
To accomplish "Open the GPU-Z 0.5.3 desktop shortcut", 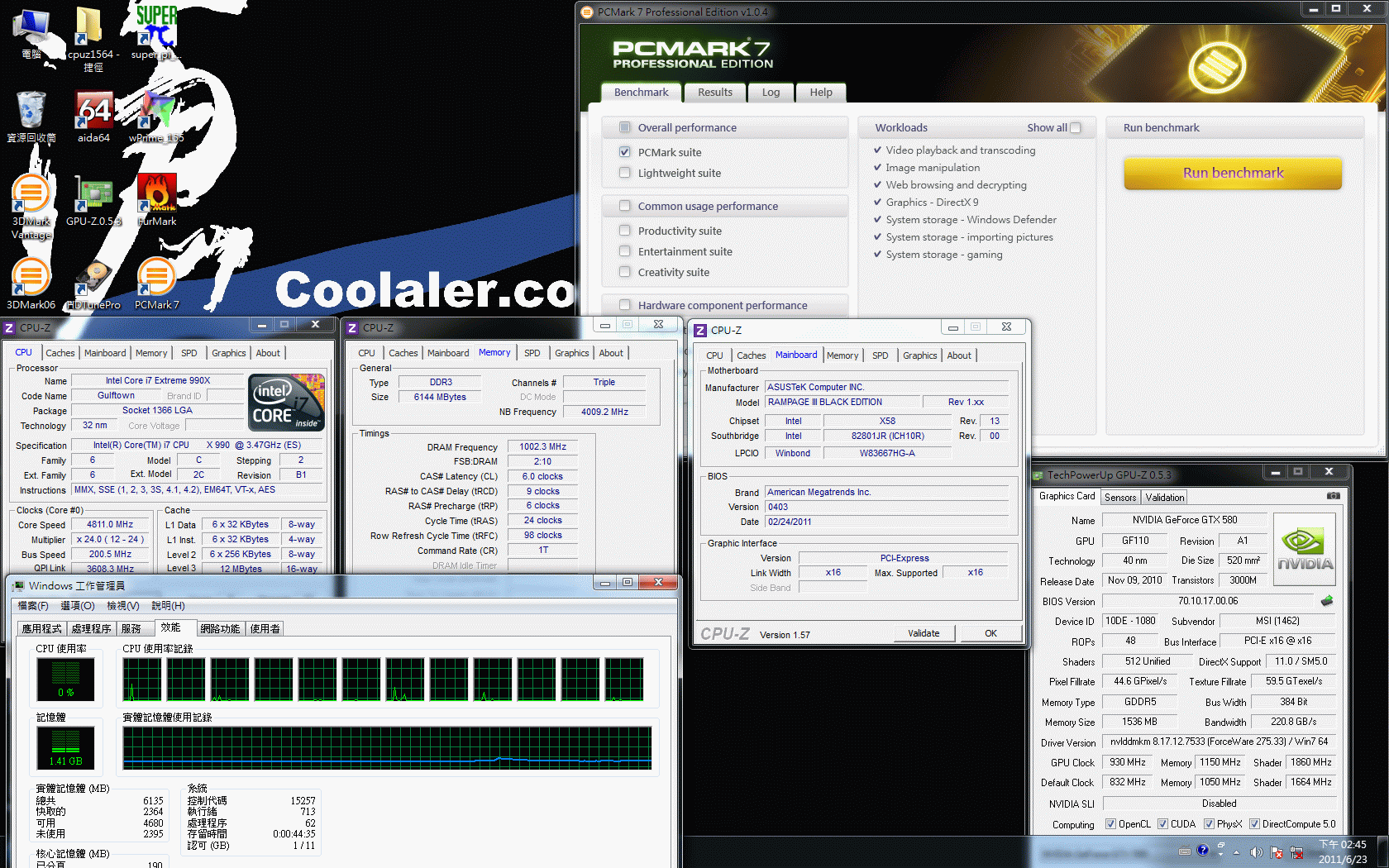I will [x=93, y=197].
